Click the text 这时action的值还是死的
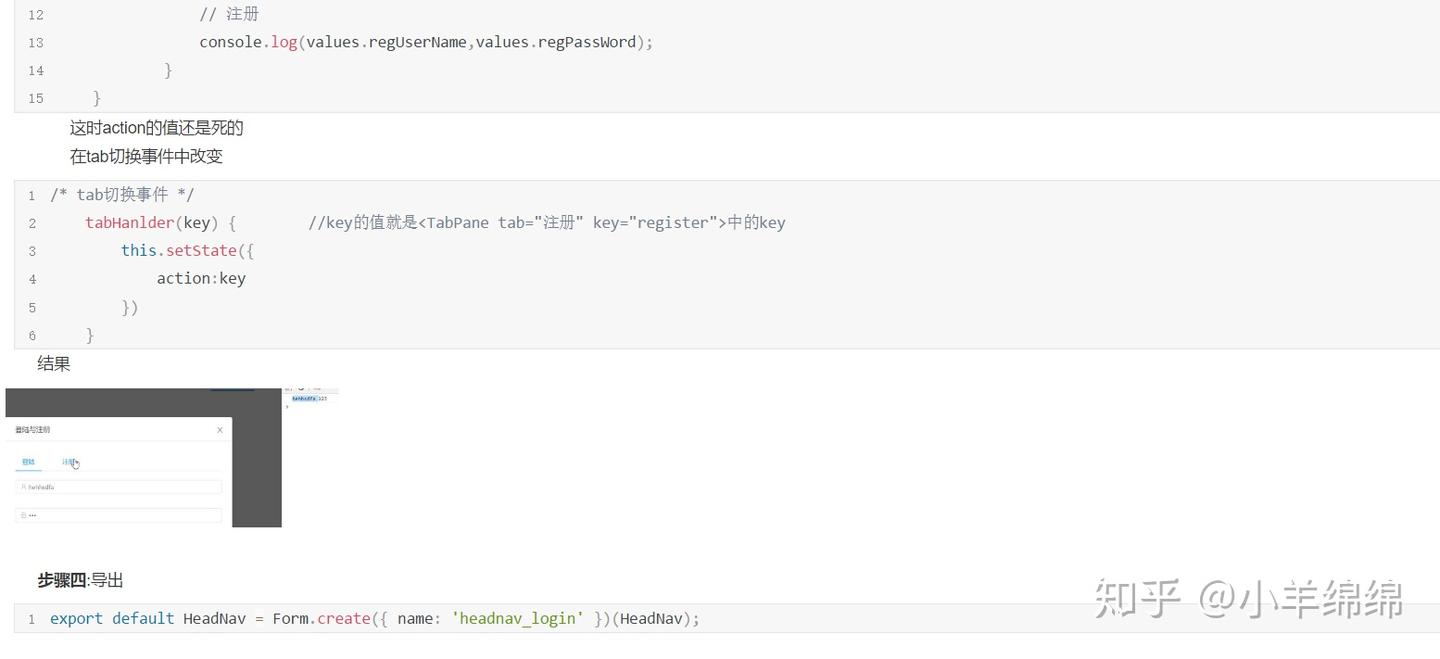Viewport: 1440px width, 659px height. pyautogui.click(x=156, y=128)
